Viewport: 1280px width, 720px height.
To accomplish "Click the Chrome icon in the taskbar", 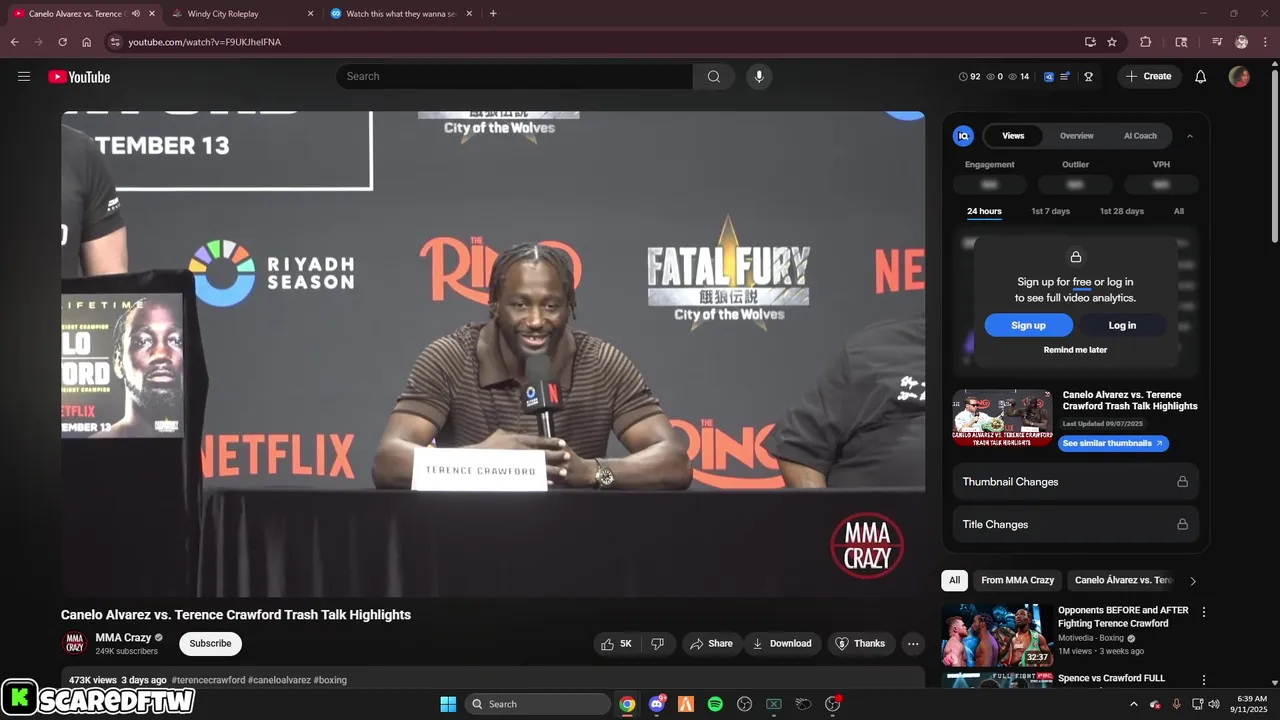I will pos(627,704).
